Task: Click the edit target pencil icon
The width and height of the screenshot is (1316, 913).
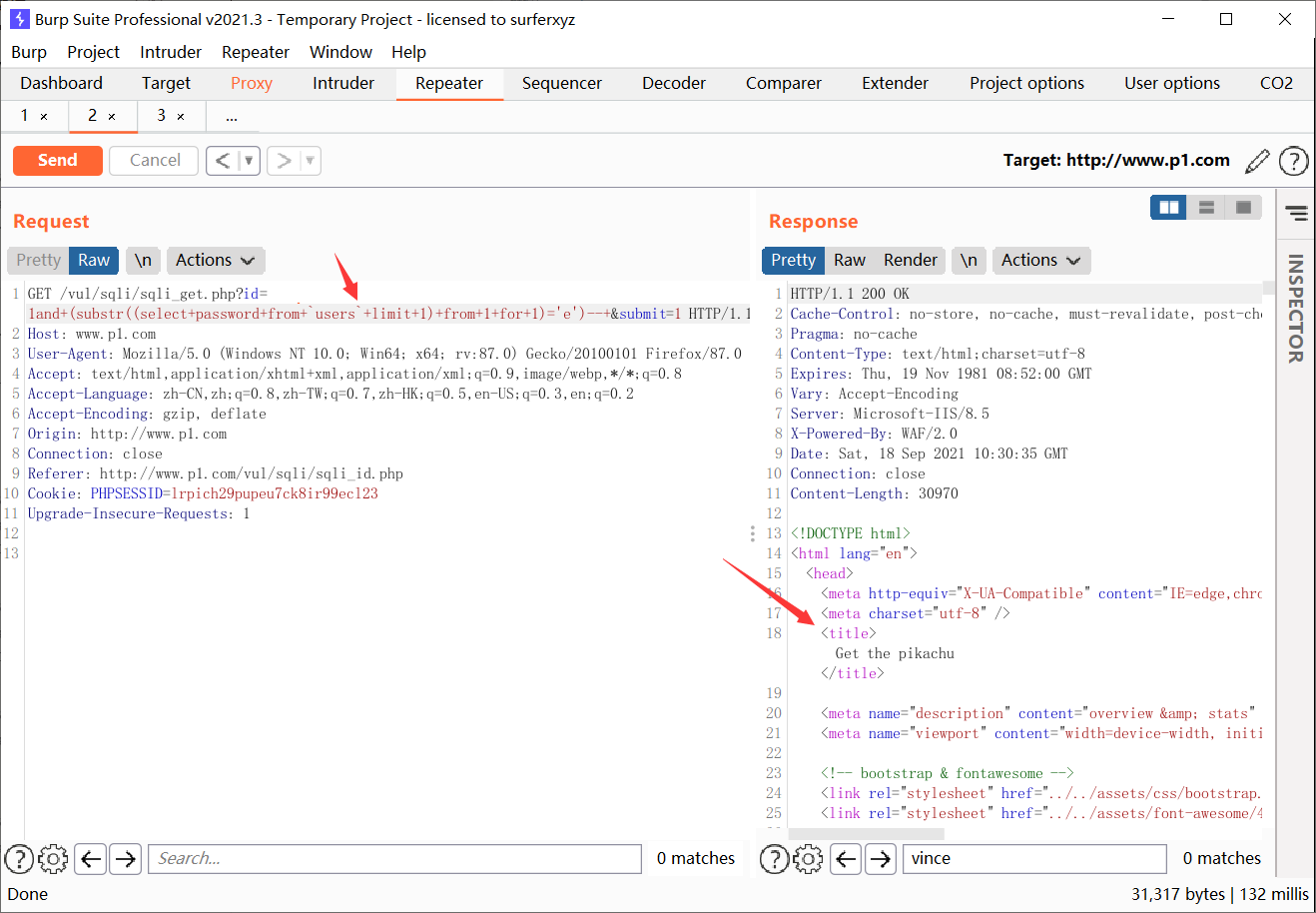Action: click(1258, 160)
